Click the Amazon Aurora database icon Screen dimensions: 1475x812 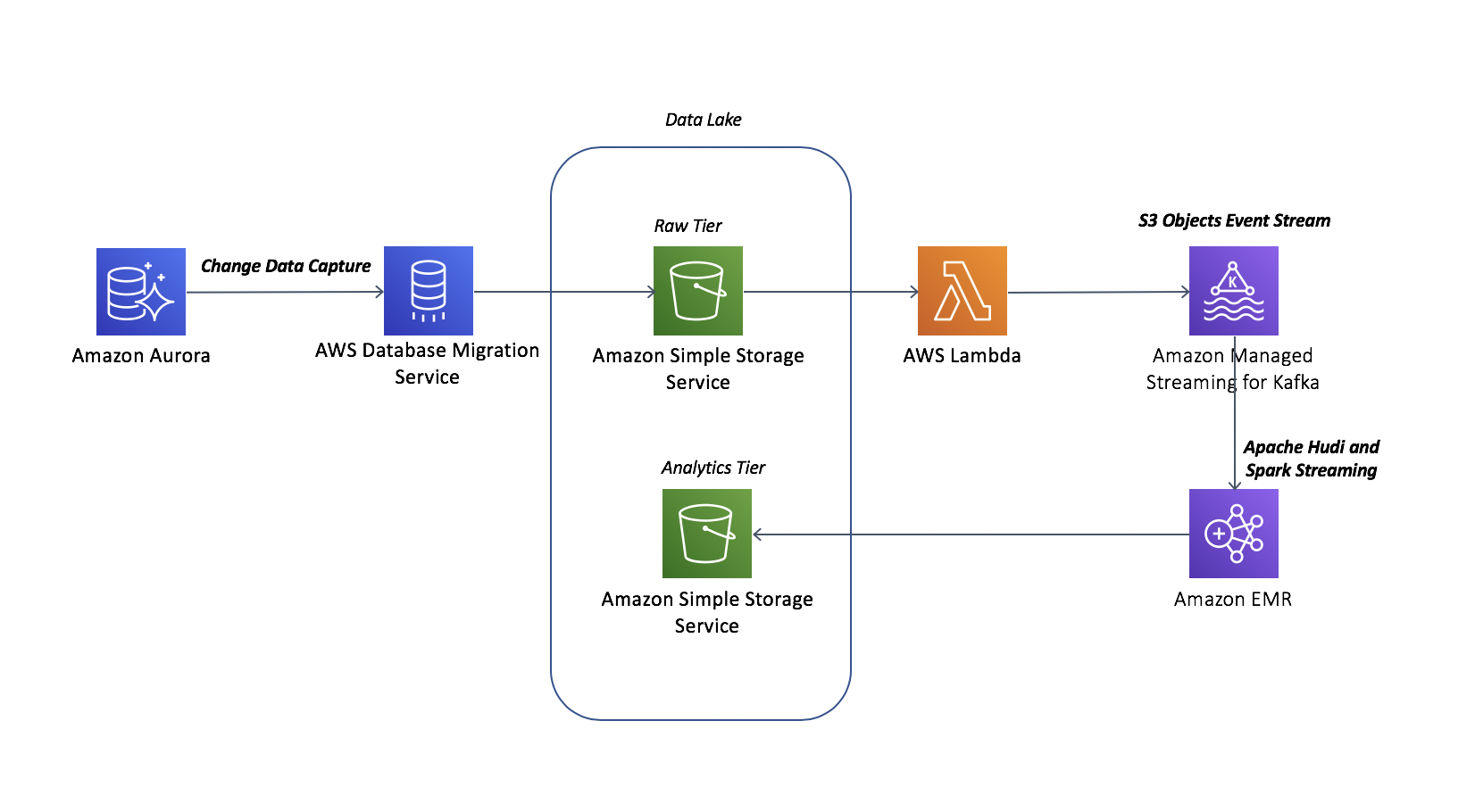coord(141,292)
